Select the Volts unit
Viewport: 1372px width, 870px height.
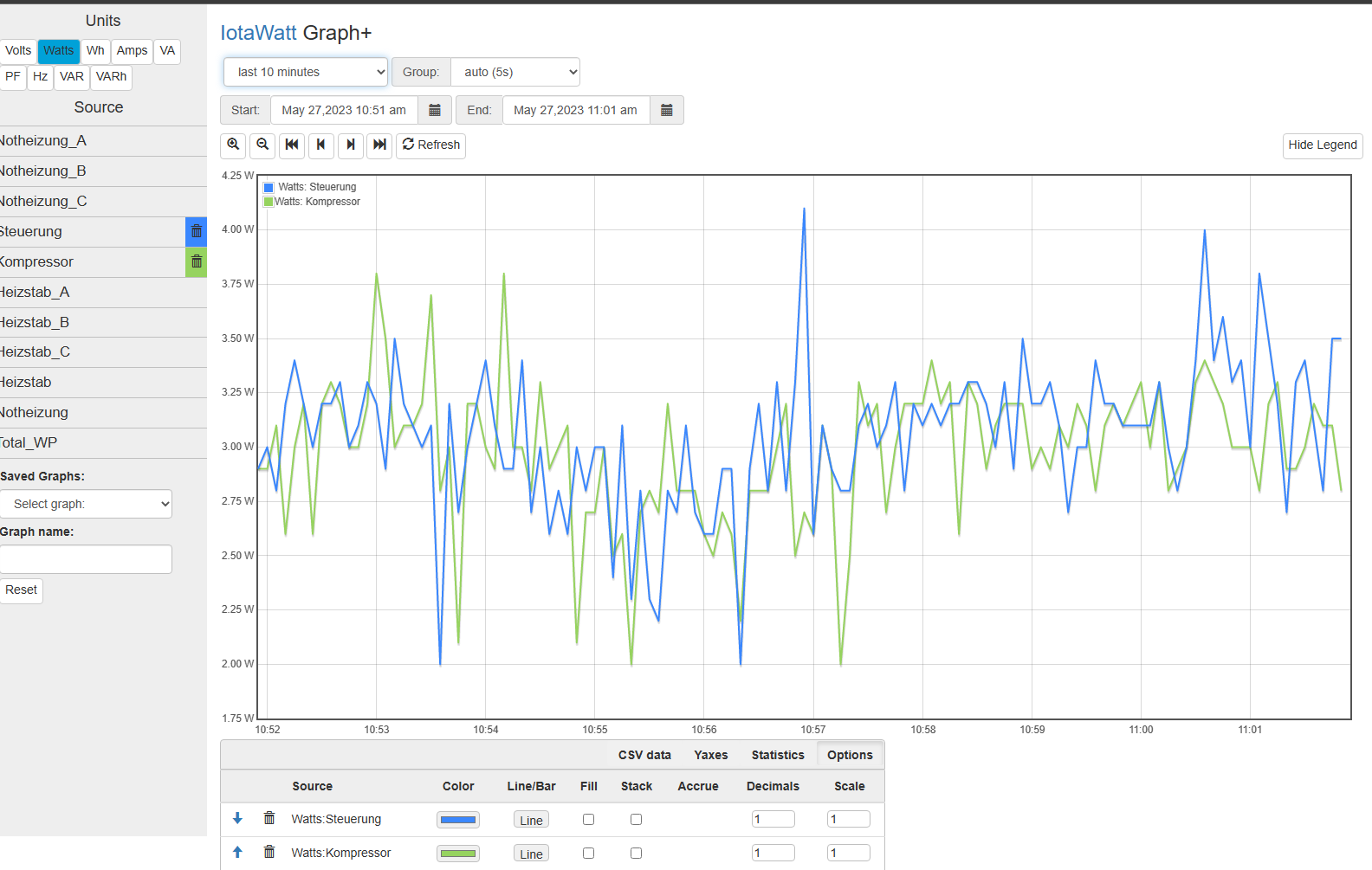coord(18,51)
